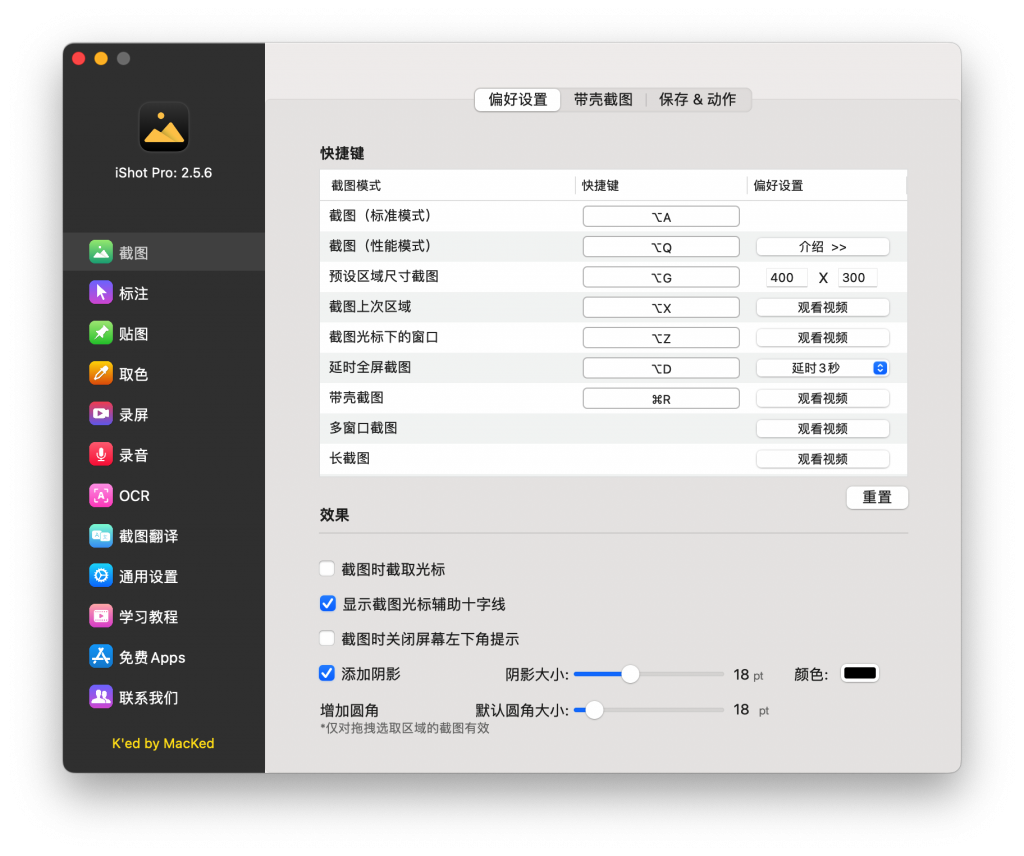The image size is (1024, 856).
Task: Select the 预设区域尺寸截图 row label
Action: pos(383,276)
